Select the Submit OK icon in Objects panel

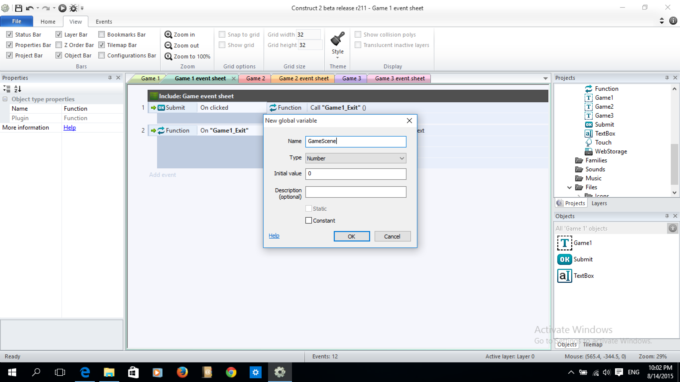point(564,259)
